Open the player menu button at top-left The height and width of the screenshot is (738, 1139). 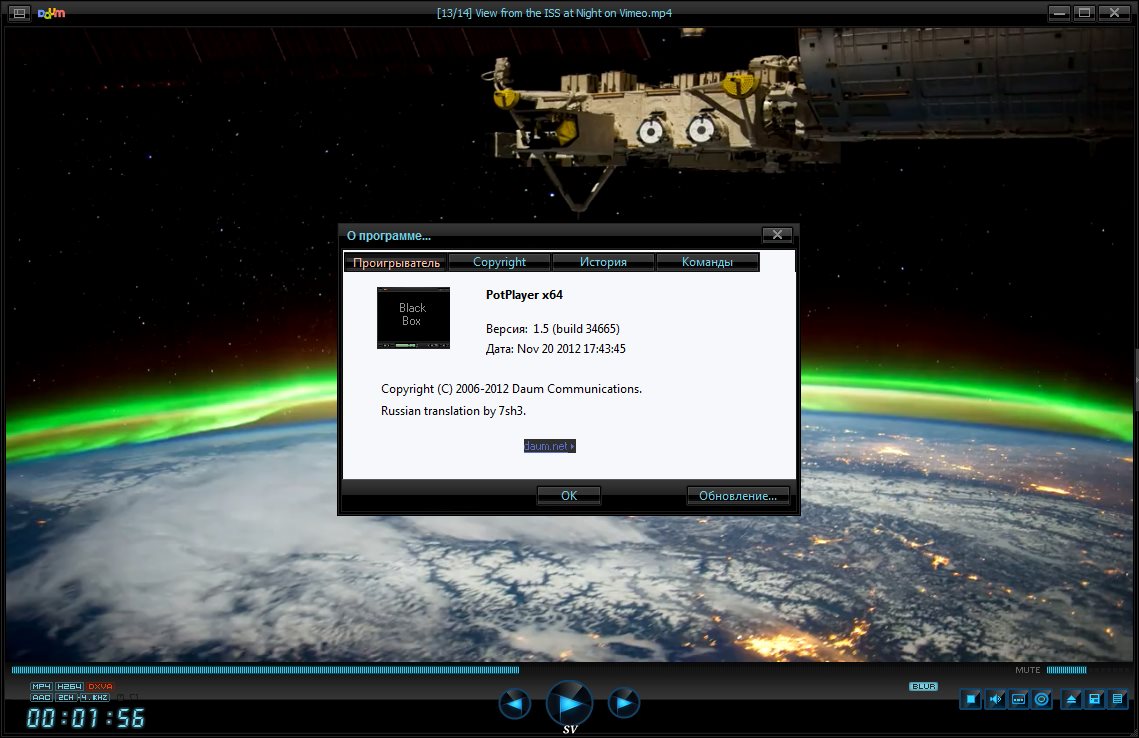[19, 13]
